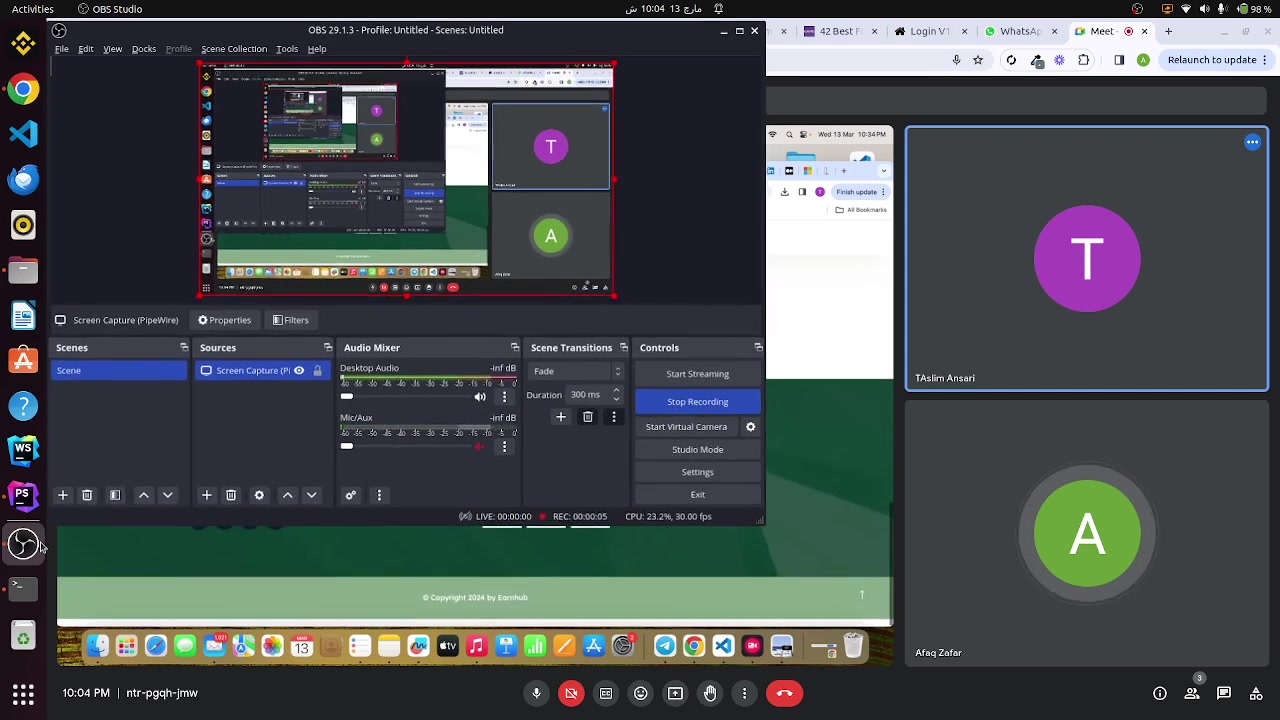Toggle lock on Screen Capture source

pyautogui.click(x=318, y=371)
